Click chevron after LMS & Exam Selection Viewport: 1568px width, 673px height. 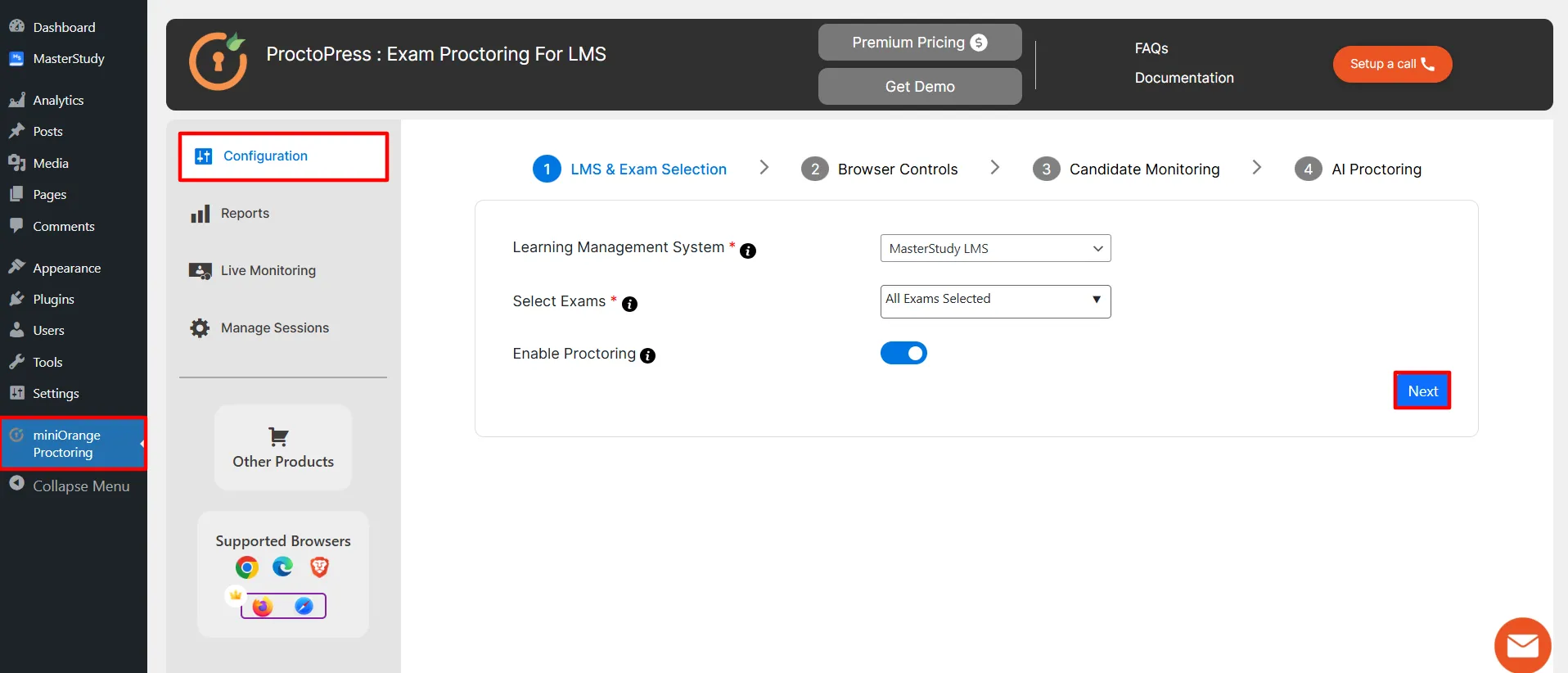(x=764, y=167)
